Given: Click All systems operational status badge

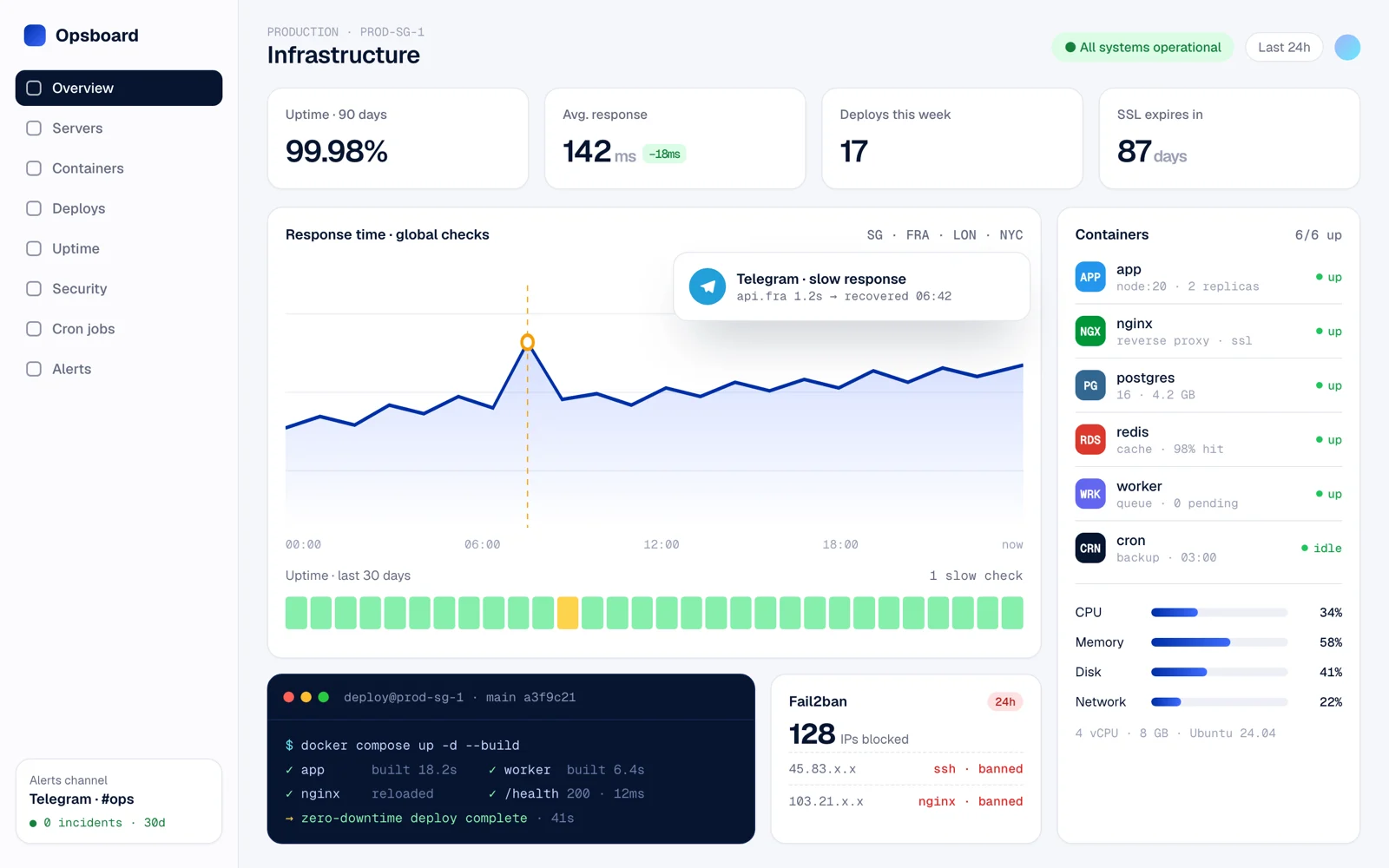Looking at the screenshot, I should [x=1142, y=47].
